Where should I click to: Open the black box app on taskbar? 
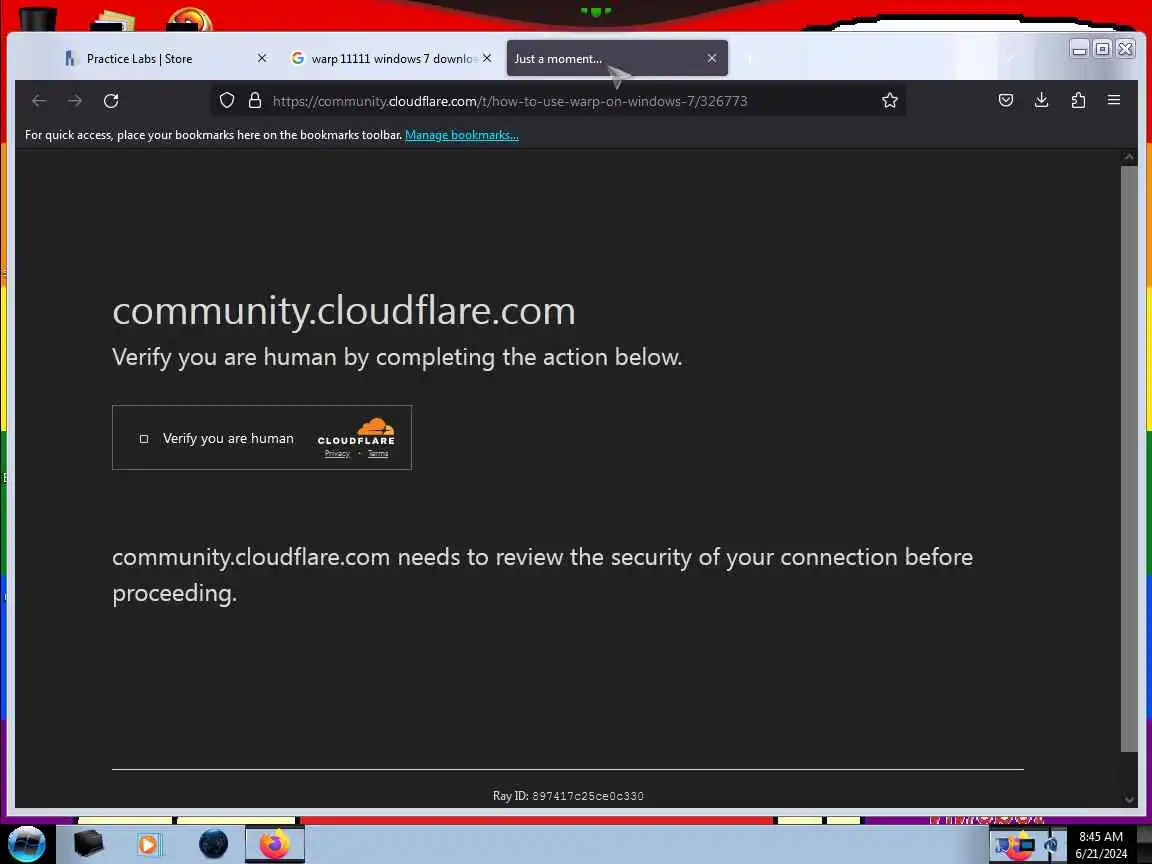[88, 843]
